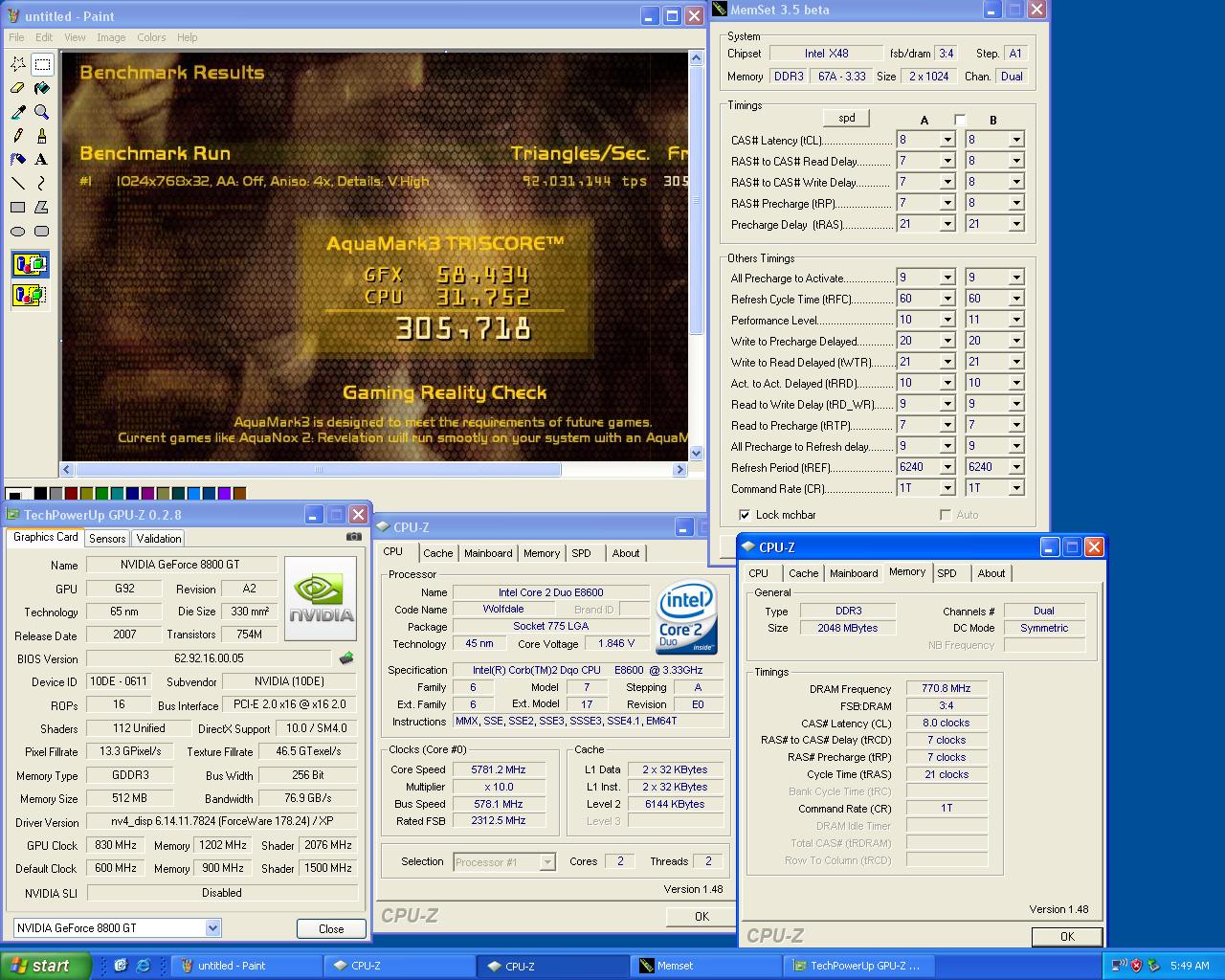Select the Pencil tool in Paint

pyautogui.click(x=17, y=136)
